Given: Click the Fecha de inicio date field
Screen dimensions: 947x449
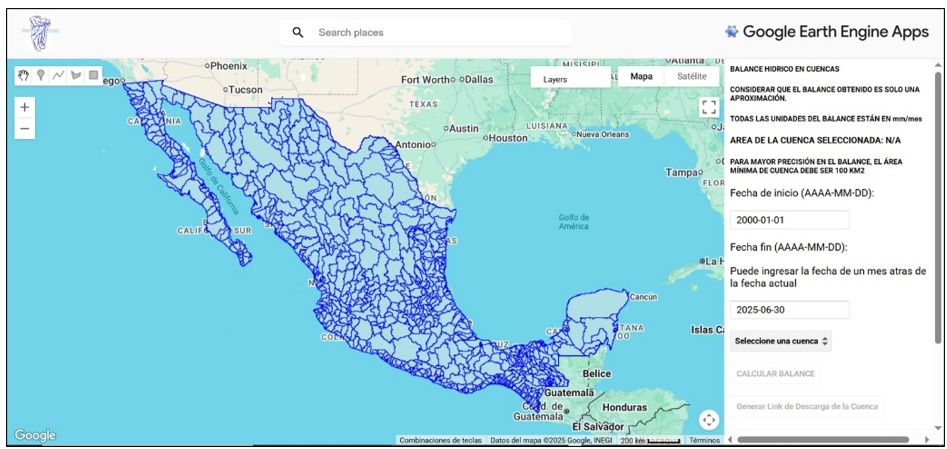Looking at the screenshot, I should tap(789, 220).
